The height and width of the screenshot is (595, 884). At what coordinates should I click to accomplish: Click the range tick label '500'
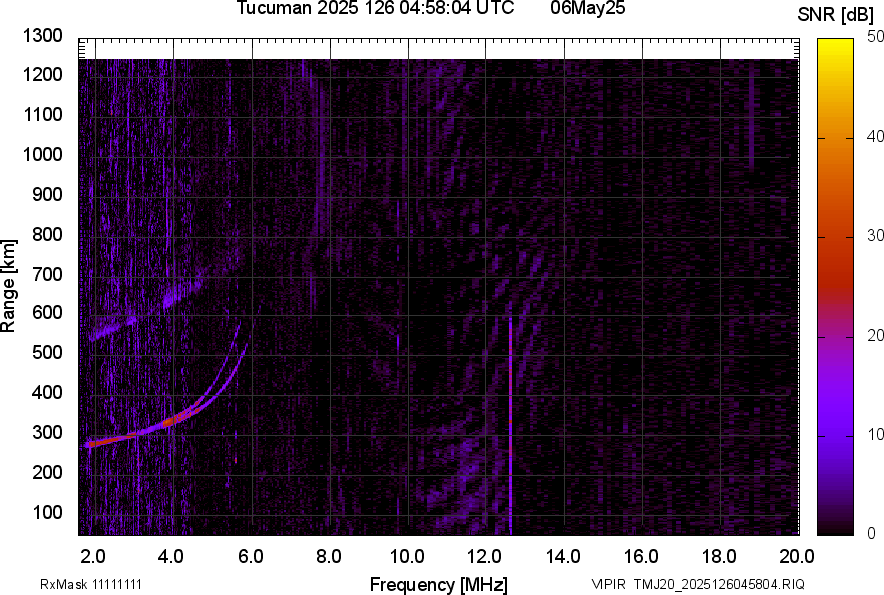(47, 352)
